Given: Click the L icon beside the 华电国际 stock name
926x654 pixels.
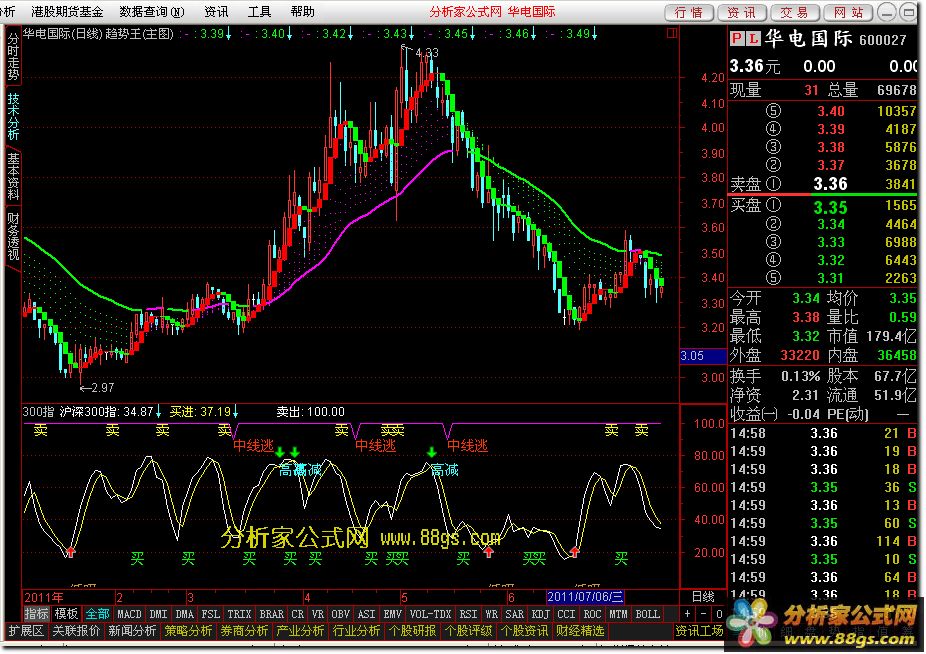Looking at the screenshot, I should click(x=752, y=39).
